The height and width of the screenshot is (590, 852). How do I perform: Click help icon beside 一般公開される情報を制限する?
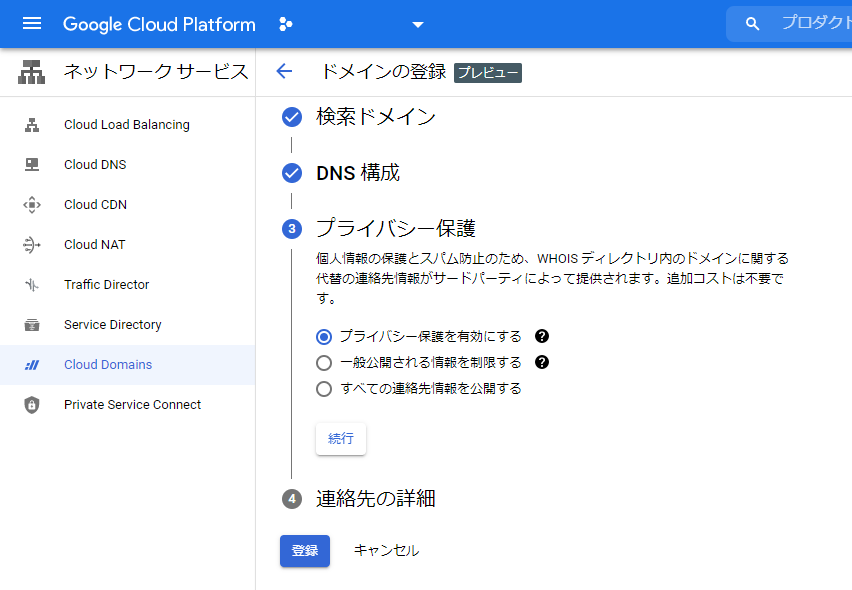(542, 362)
